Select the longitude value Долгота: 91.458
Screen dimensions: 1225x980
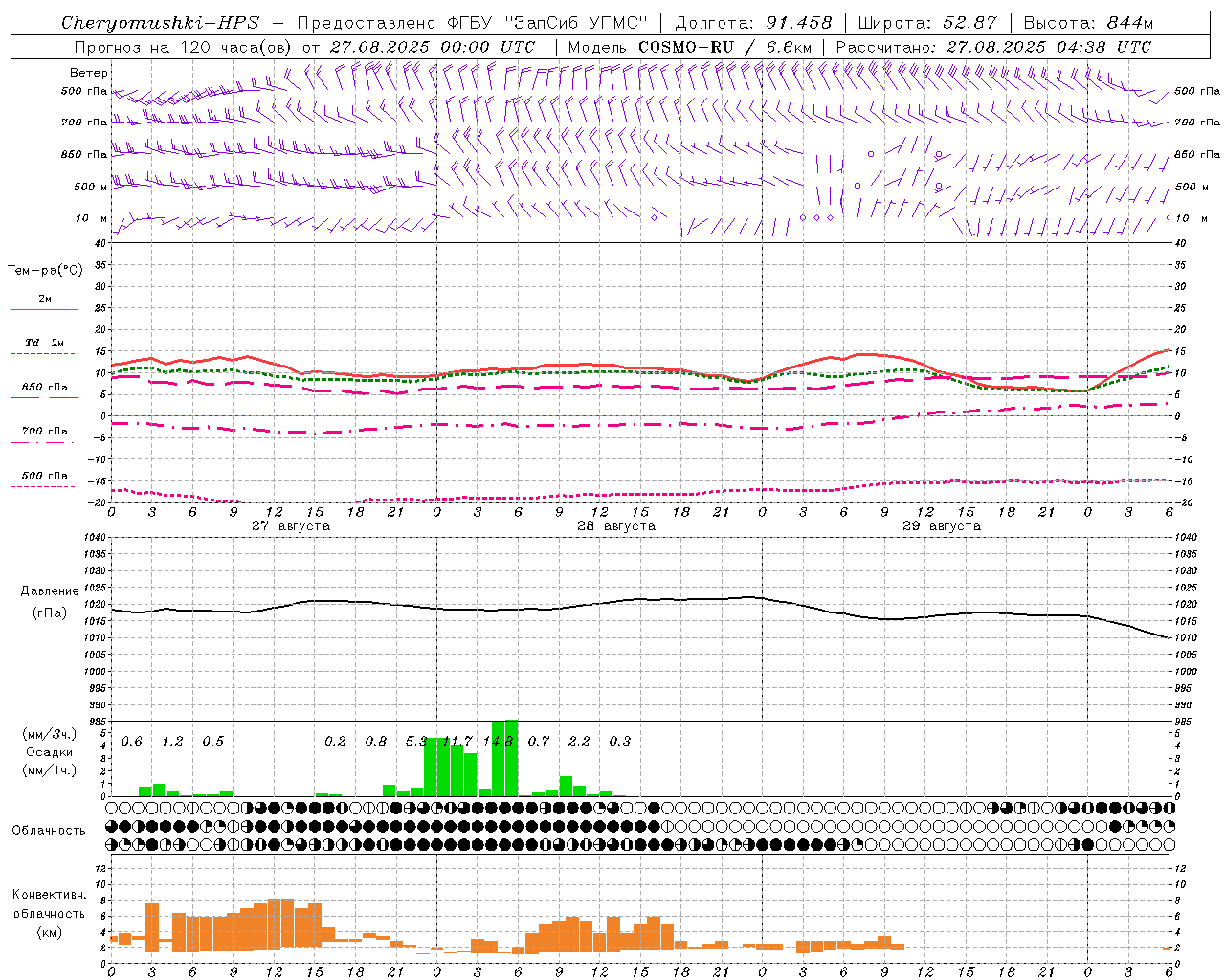tap(754, 23)
